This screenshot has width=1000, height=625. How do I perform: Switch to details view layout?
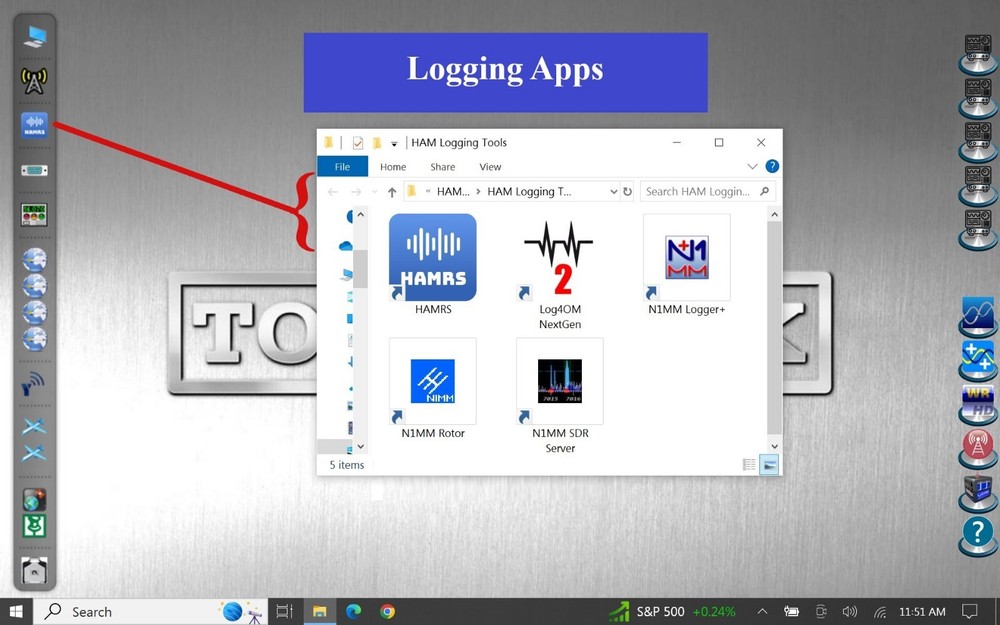[749, 465]
